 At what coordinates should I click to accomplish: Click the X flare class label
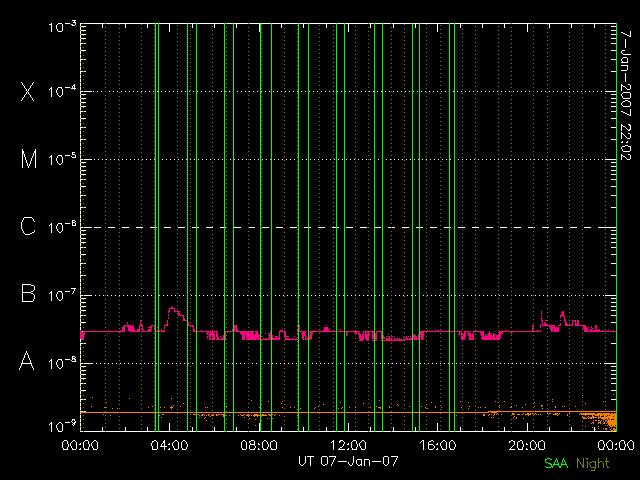(x=27, y=91)
